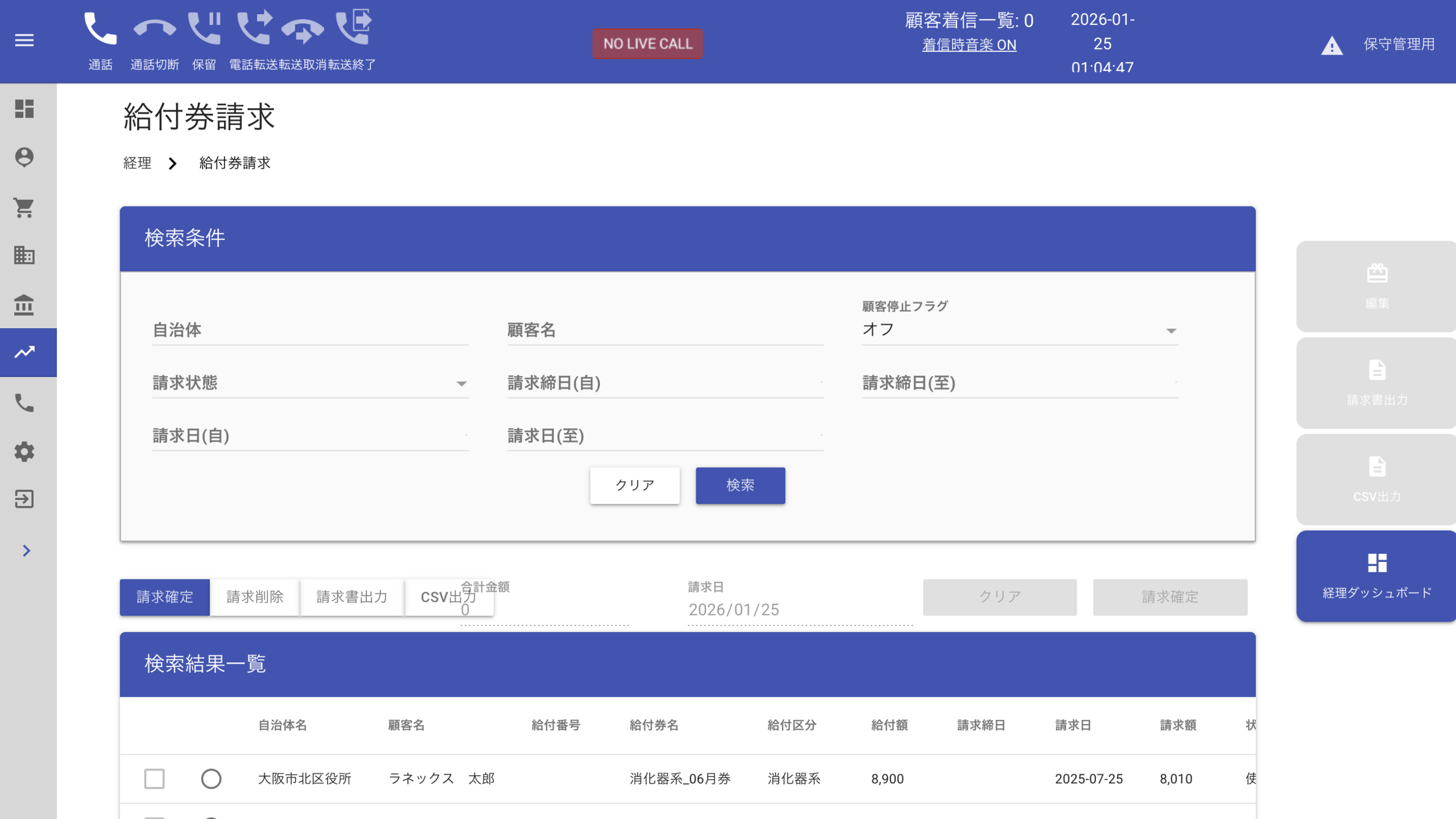Switch to the 請求書出力 tab
The width and height of the screenshot is (1456, 819).
tap(351, 597)
